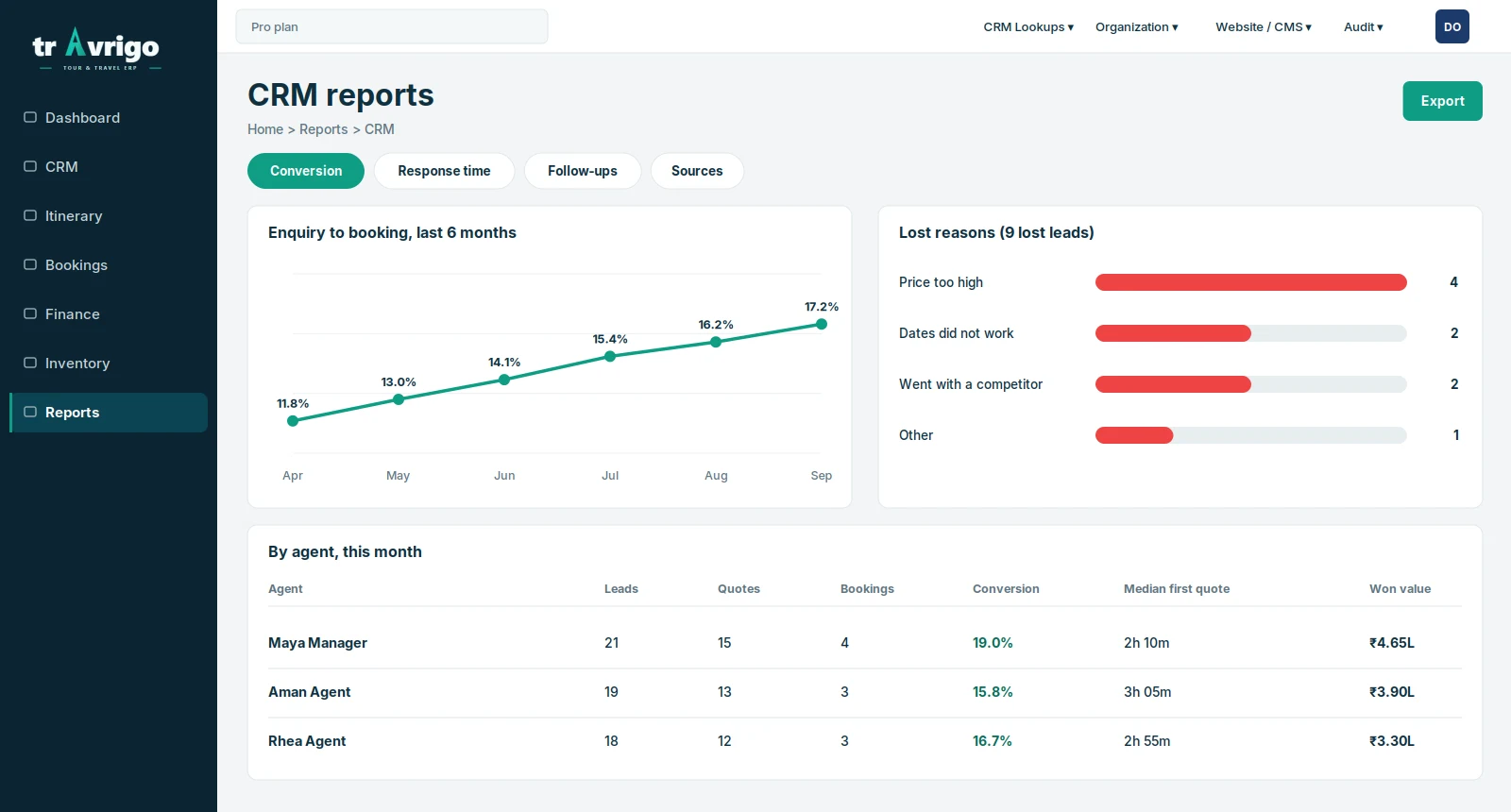Screen dimensions: 1511x812
Task: Select the Maya Manager row name
Action: click(317, 643)
